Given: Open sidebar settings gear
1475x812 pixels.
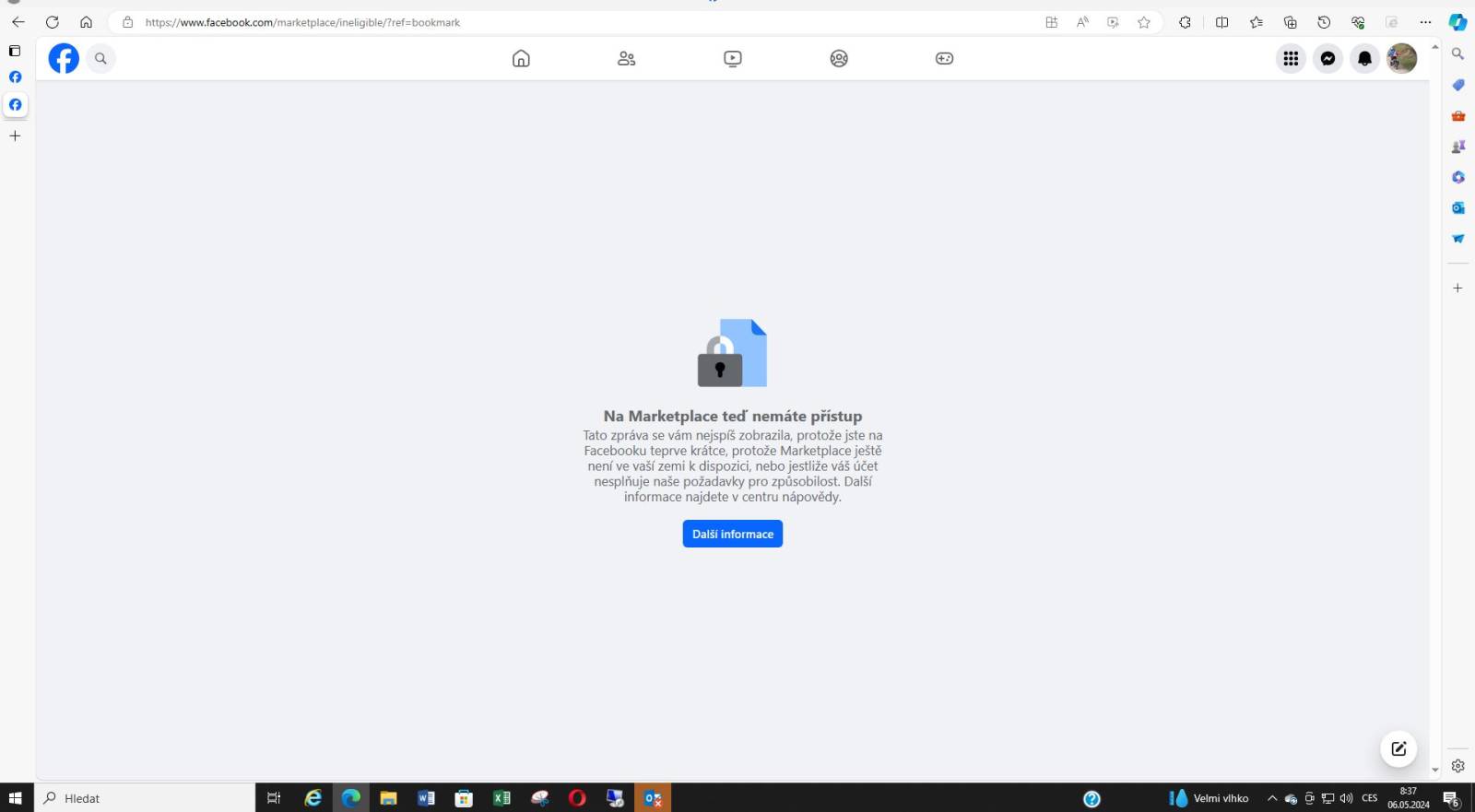Looking at the screenshot, I should point(1457,766).
